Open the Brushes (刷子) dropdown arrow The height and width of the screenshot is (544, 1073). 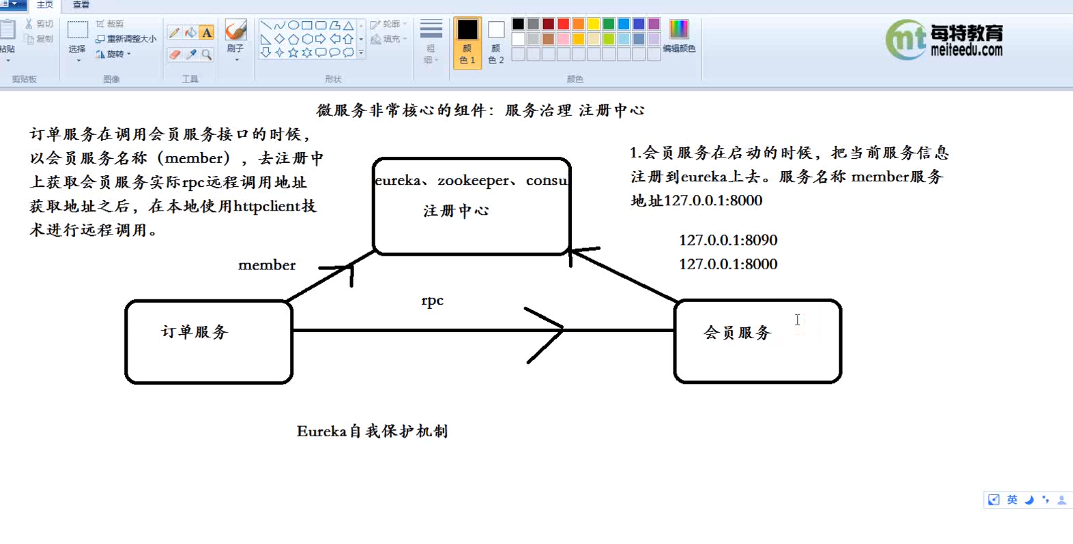pyautogui.click(x=235, y=60)
